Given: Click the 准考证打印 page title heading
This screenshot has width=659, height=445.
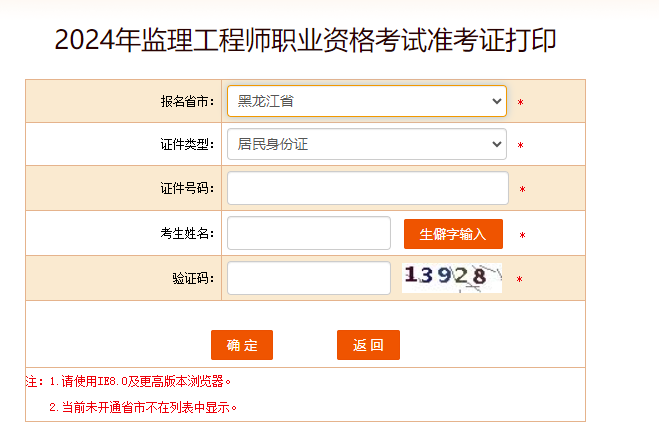Looking at the screenshot, I should (x=305, y=40).
